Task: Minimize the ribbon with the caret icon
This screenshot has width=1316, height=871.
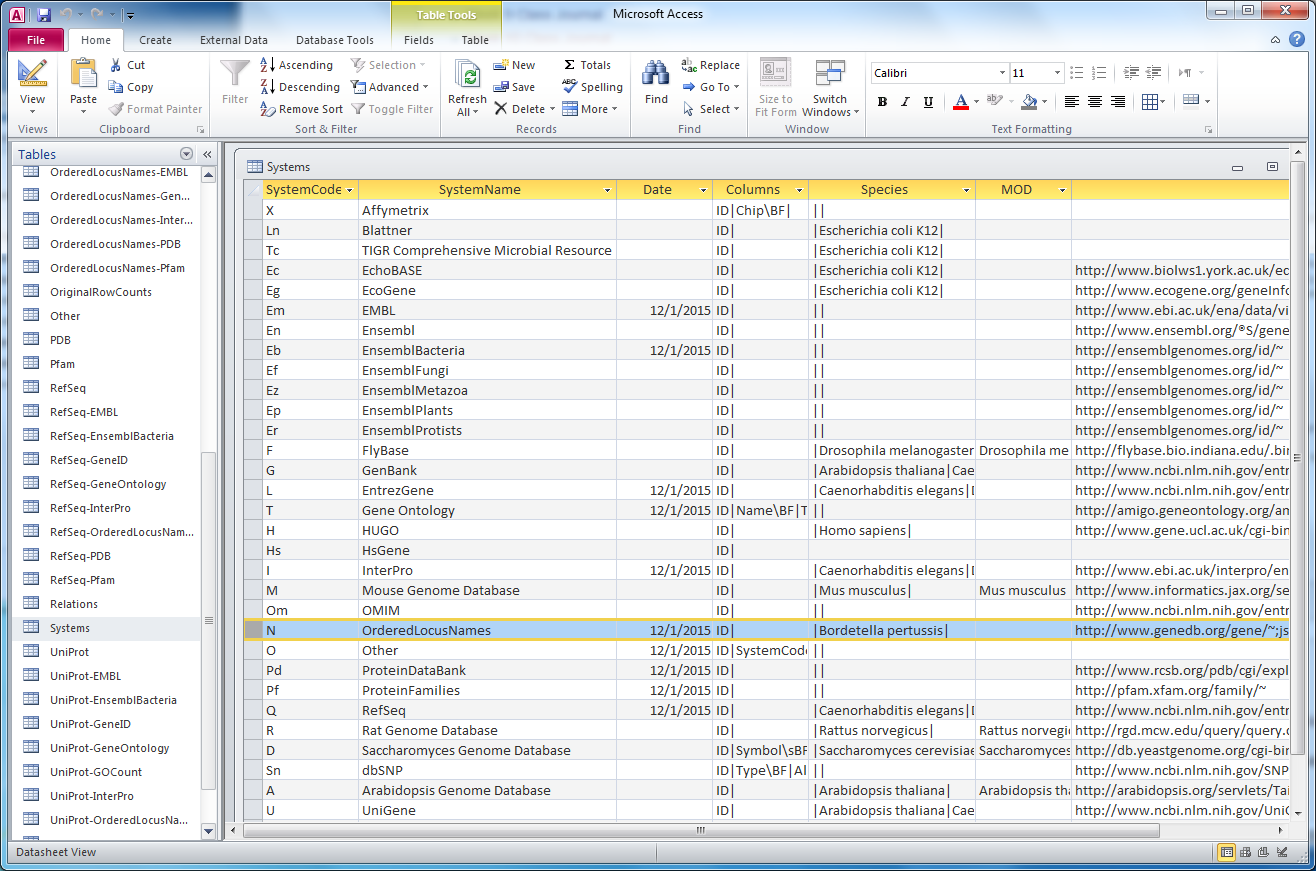Action: click(x=1275, y=40)
